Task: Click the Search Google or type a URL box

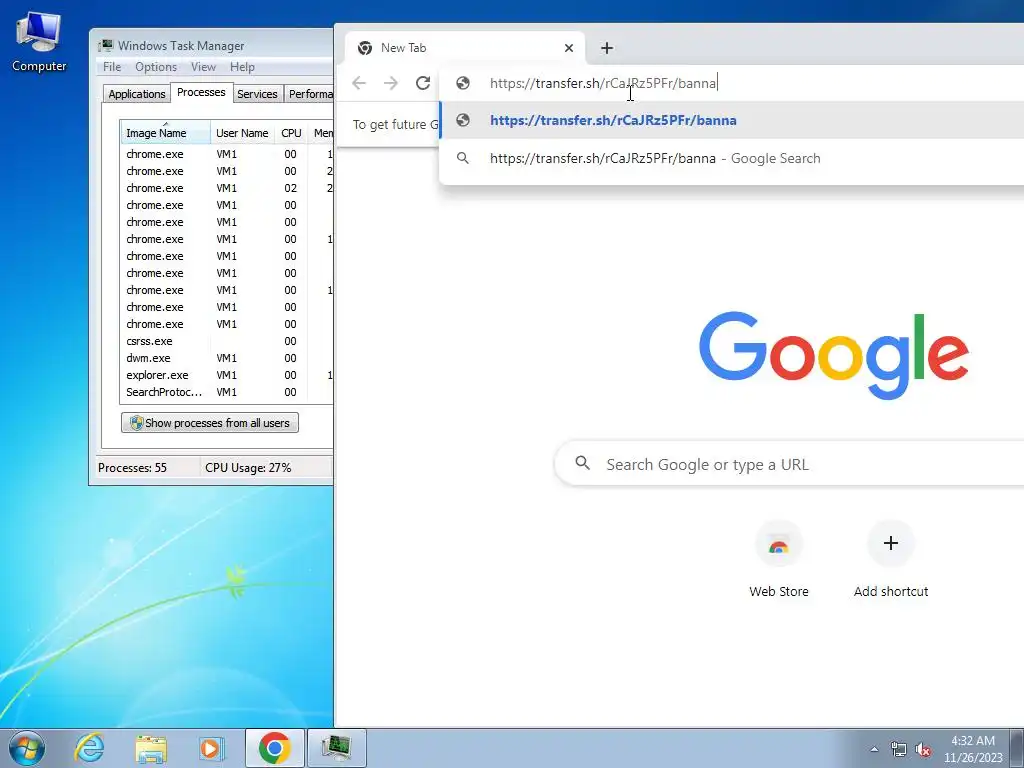Action: pyautogui.click(x=789, y=464)
